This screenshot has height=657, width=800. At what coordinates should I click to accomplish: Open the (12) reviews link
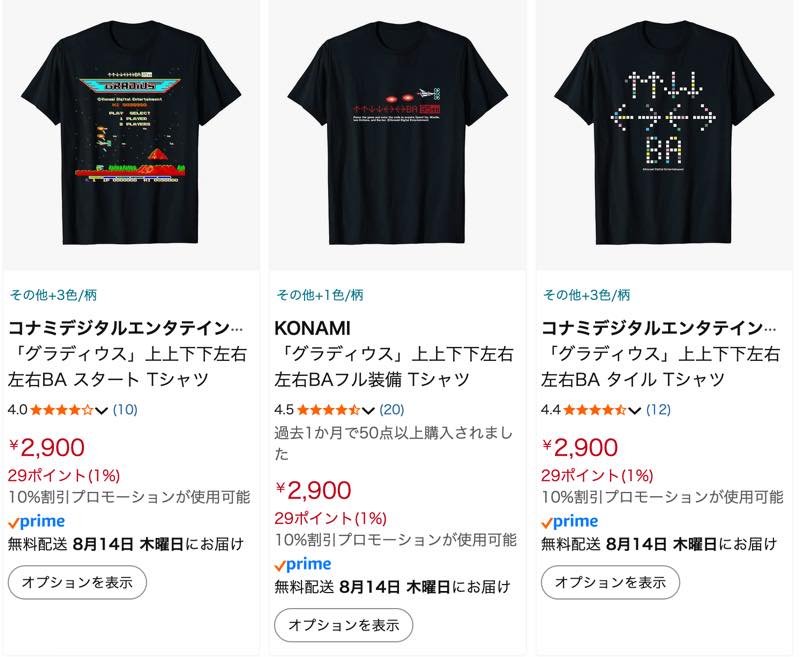[x=658, y=410]
